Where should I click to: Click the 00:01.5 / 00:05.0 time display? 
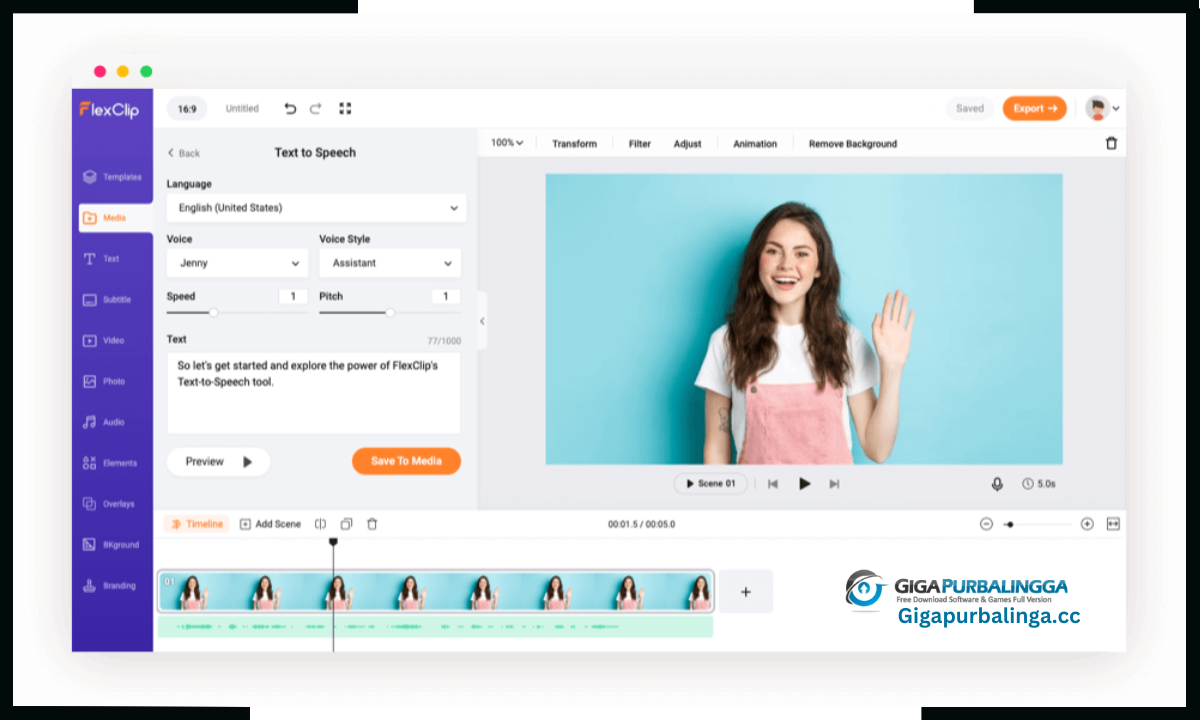pos(641,524)
